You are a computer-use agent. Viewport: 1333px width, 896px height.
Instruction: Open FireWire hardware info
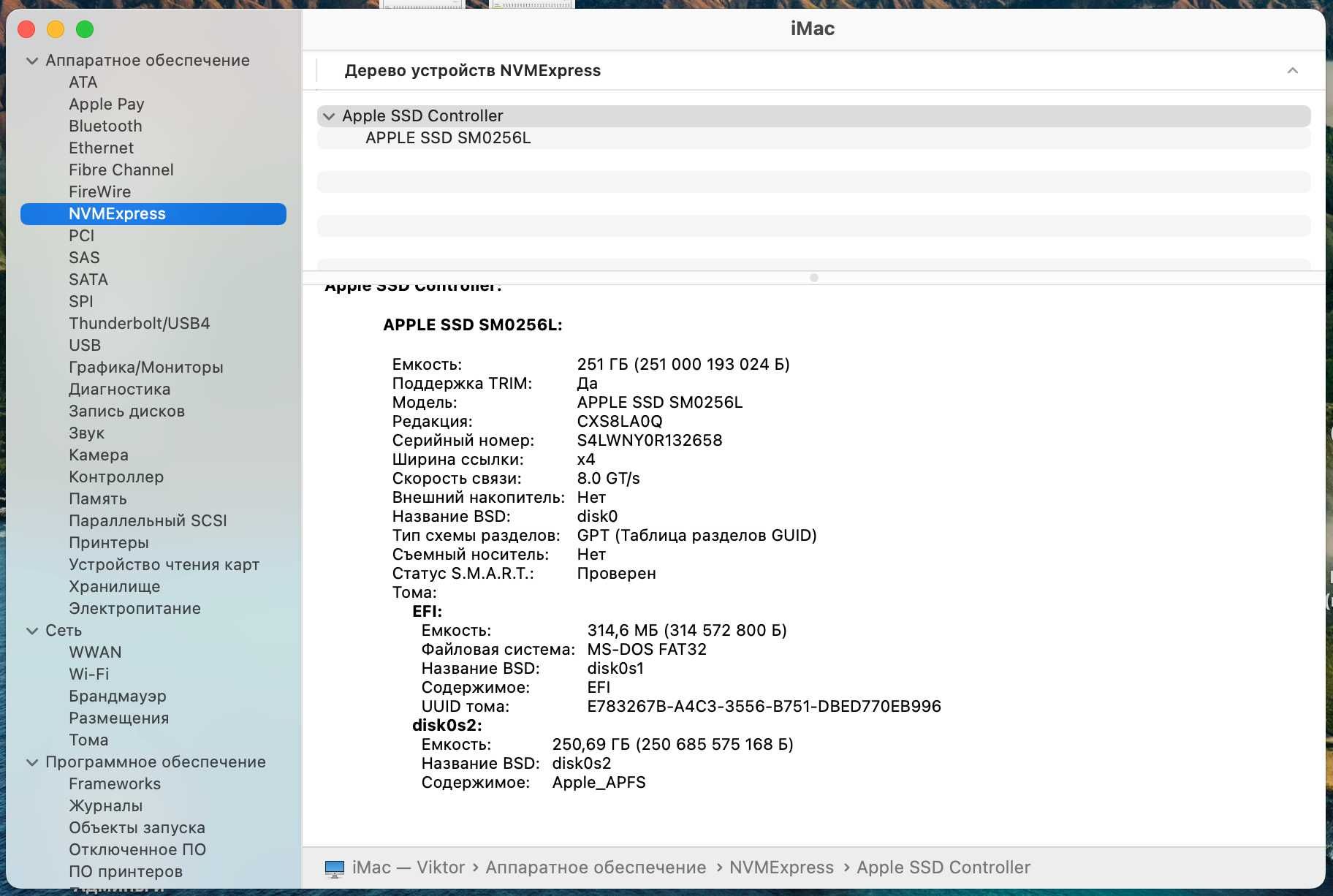click(x=100, y=192)
